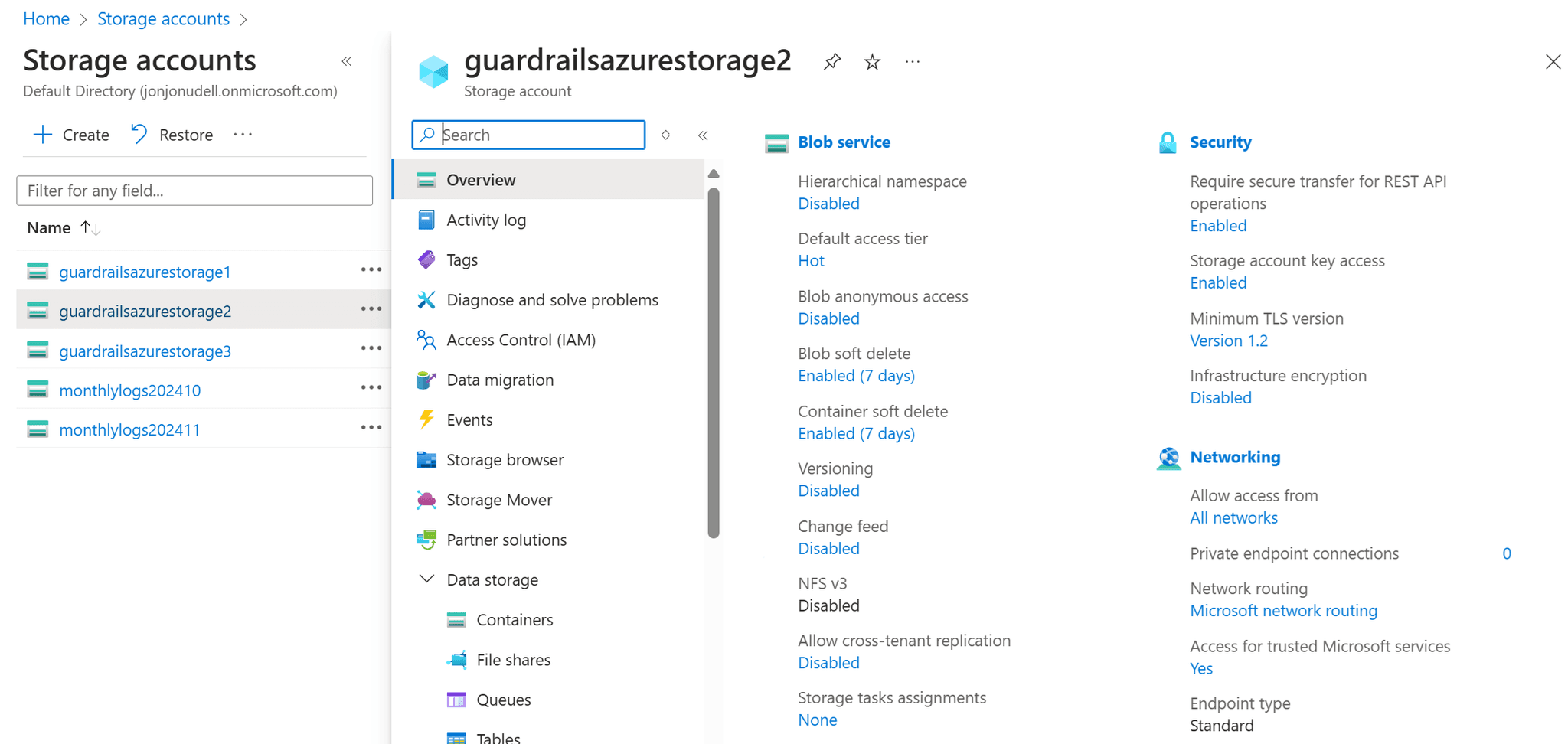Click the Microsoft network routing link
Screen dimensions: 1568x744
(x=1283, y=610)
